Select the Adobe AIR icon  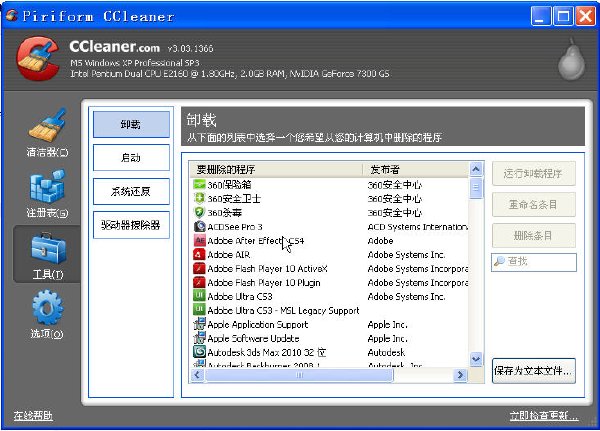(199, 255)
